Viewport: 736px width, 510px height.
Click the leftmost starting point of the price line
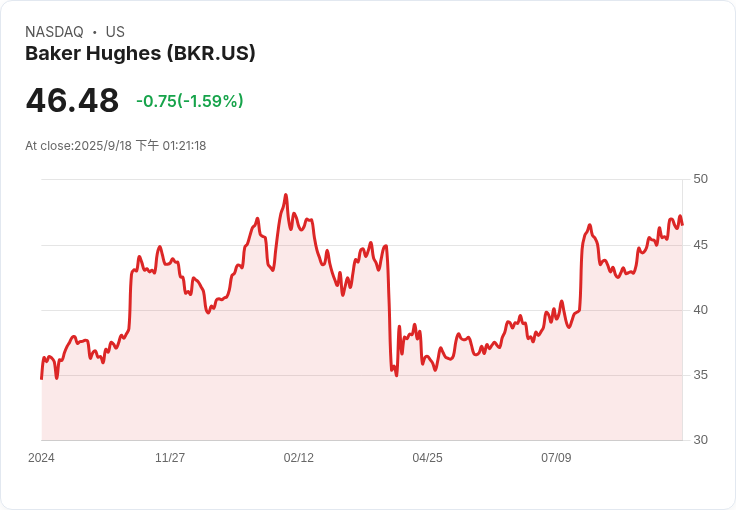coord(42,378)
